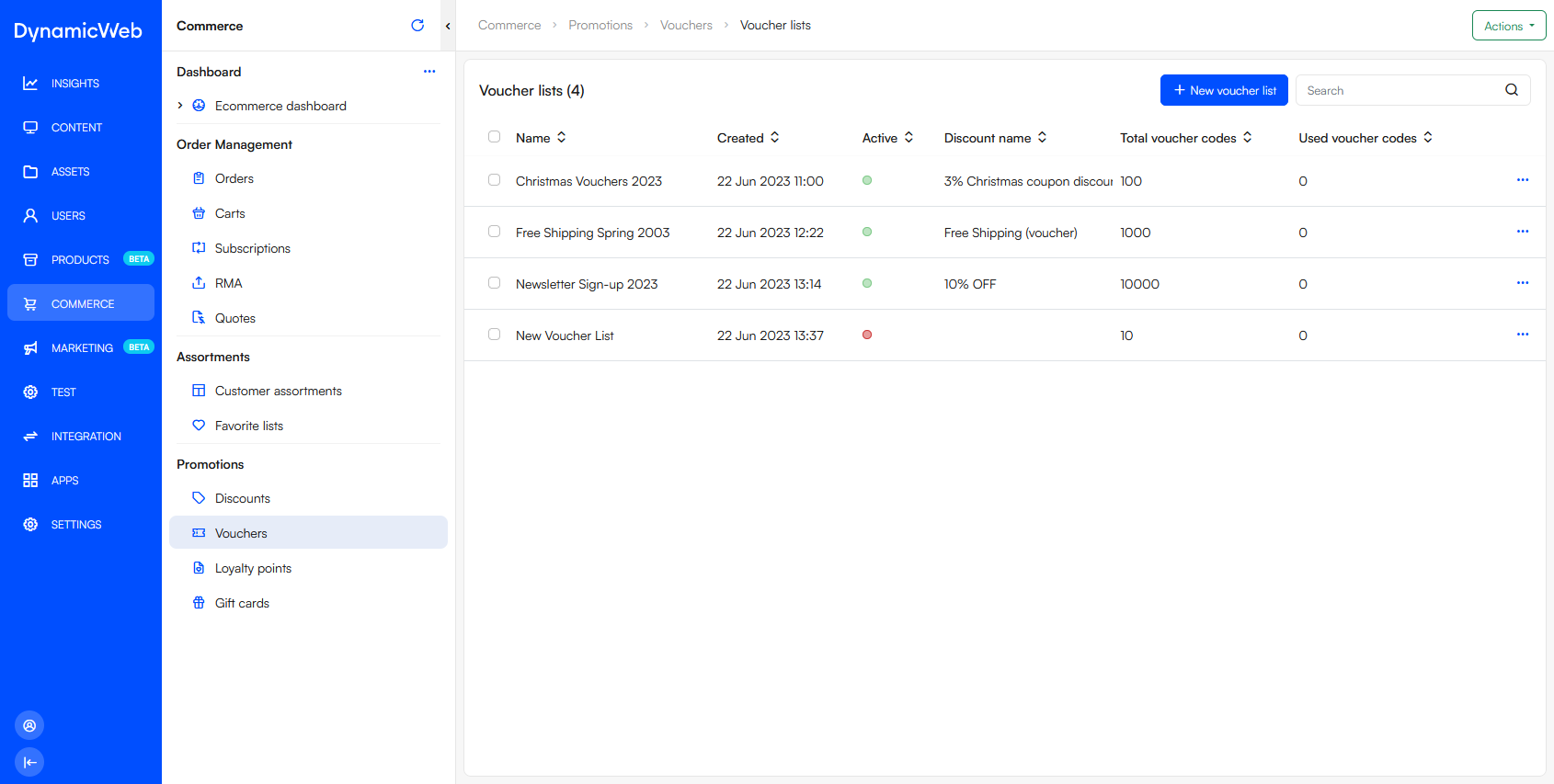Refresh the Commerce tree

coord(417,26)
